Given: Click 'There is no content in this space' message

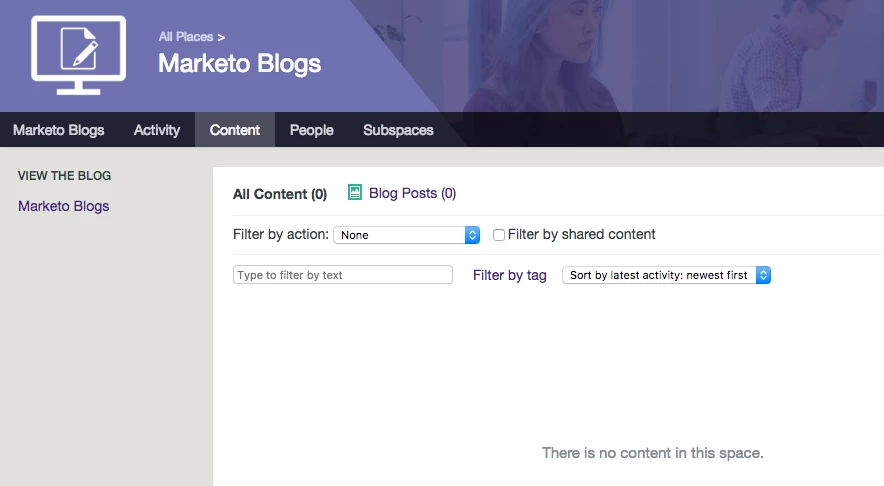Looking at the screenshot, I should (x=652, y=453).
